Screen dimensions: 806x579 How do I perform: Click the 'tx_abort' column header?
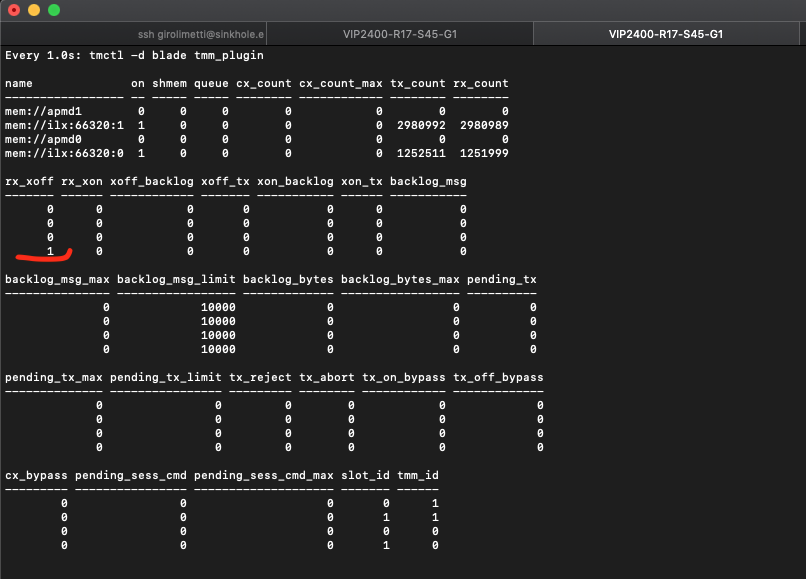(327, 377)
